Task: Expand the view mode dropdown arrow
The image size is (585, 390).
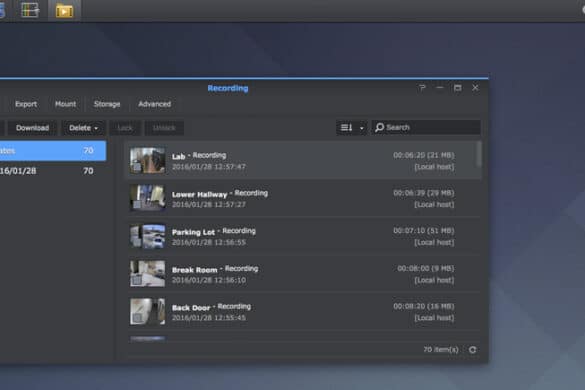Action: [361, 128]
